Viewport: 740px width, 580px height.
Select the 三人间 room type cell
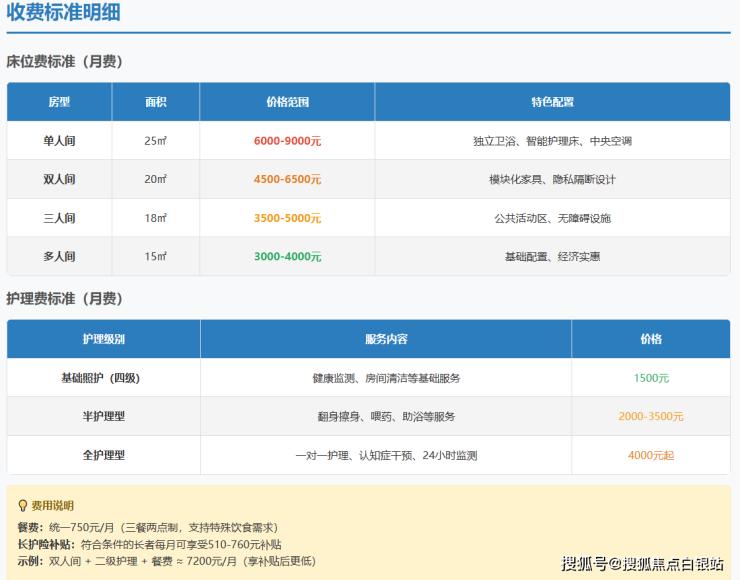59,218
